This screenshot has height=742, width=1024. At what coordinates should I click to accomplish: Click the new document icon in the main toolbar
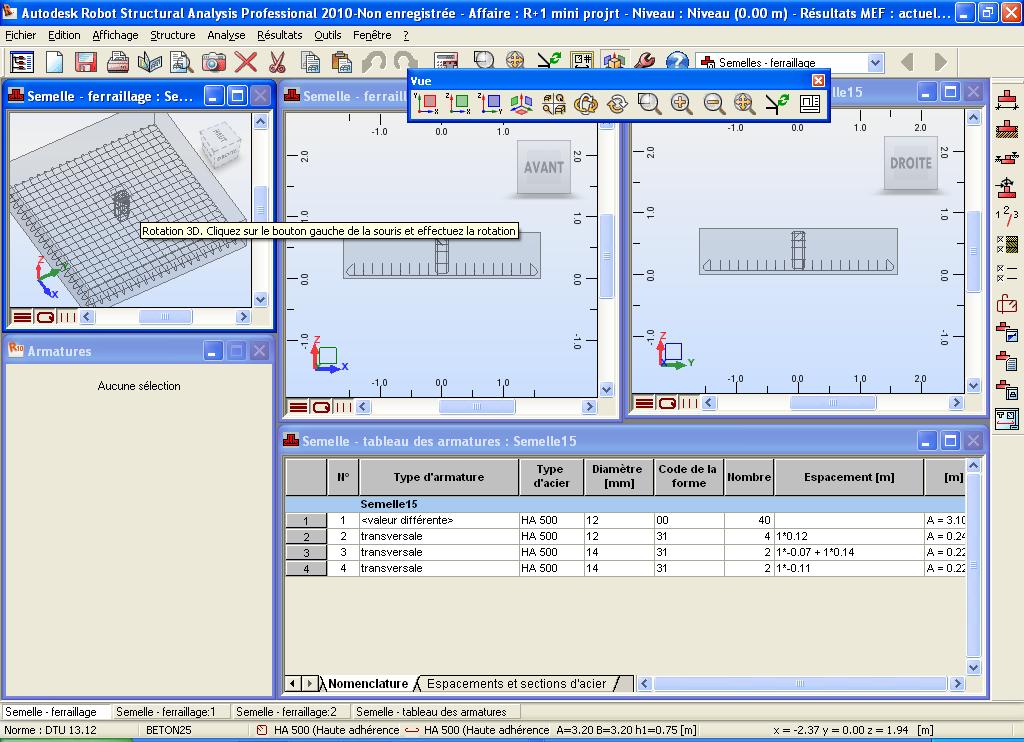(54, 62)
